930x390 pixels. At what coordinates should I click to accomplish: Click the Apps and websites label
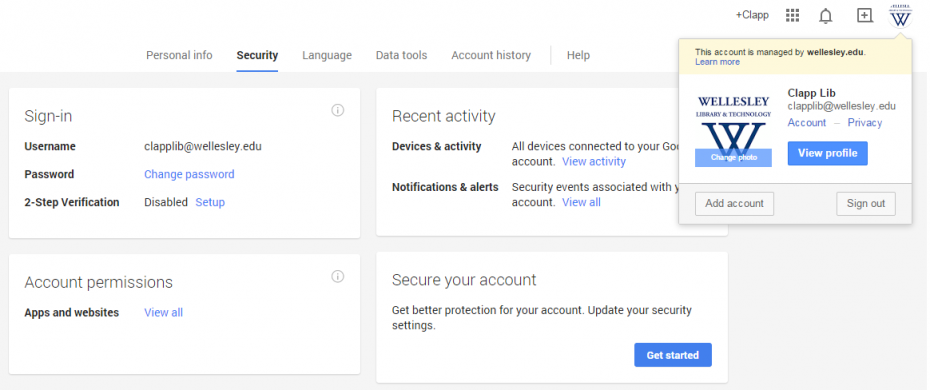point(72,312)
